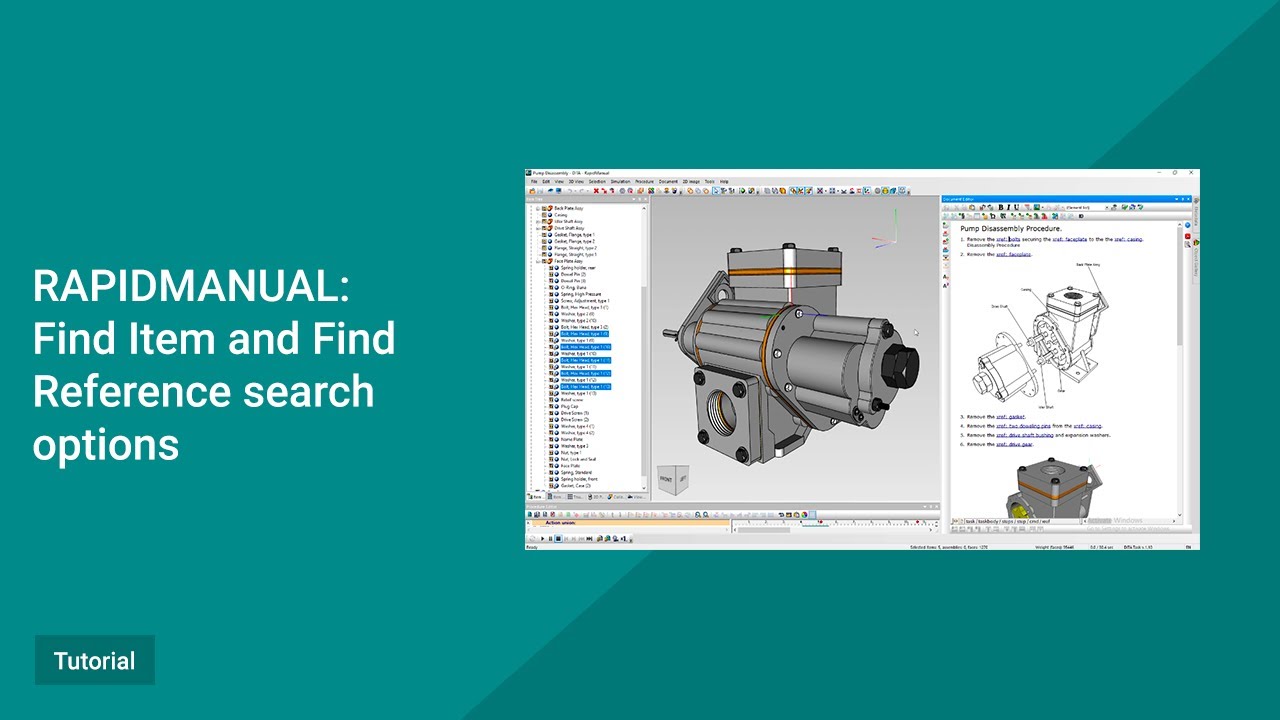Viewport: 1280px width, 720px height.
Task: Open the Simulation menu
Action: point(621,181)
